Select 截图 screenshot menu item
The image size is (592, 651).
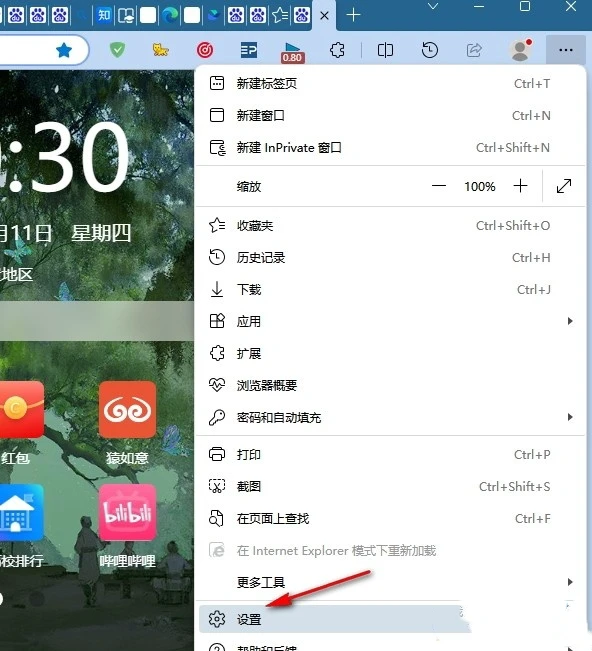tap(389, 487)
